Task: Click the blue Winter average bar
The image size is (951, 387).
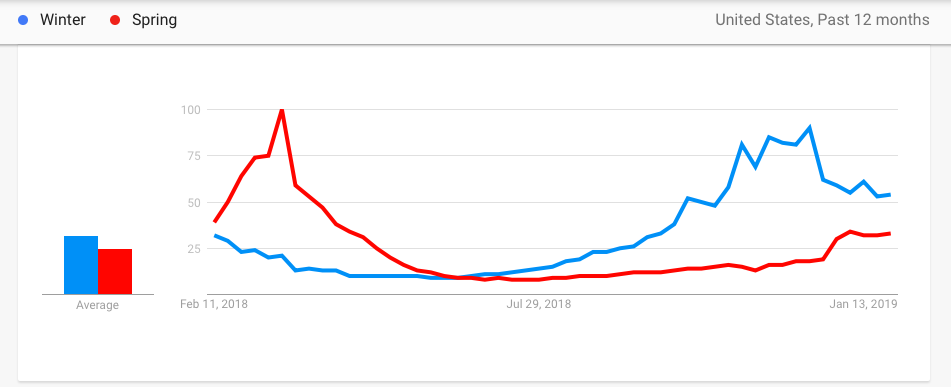Action: coord(81,265)
